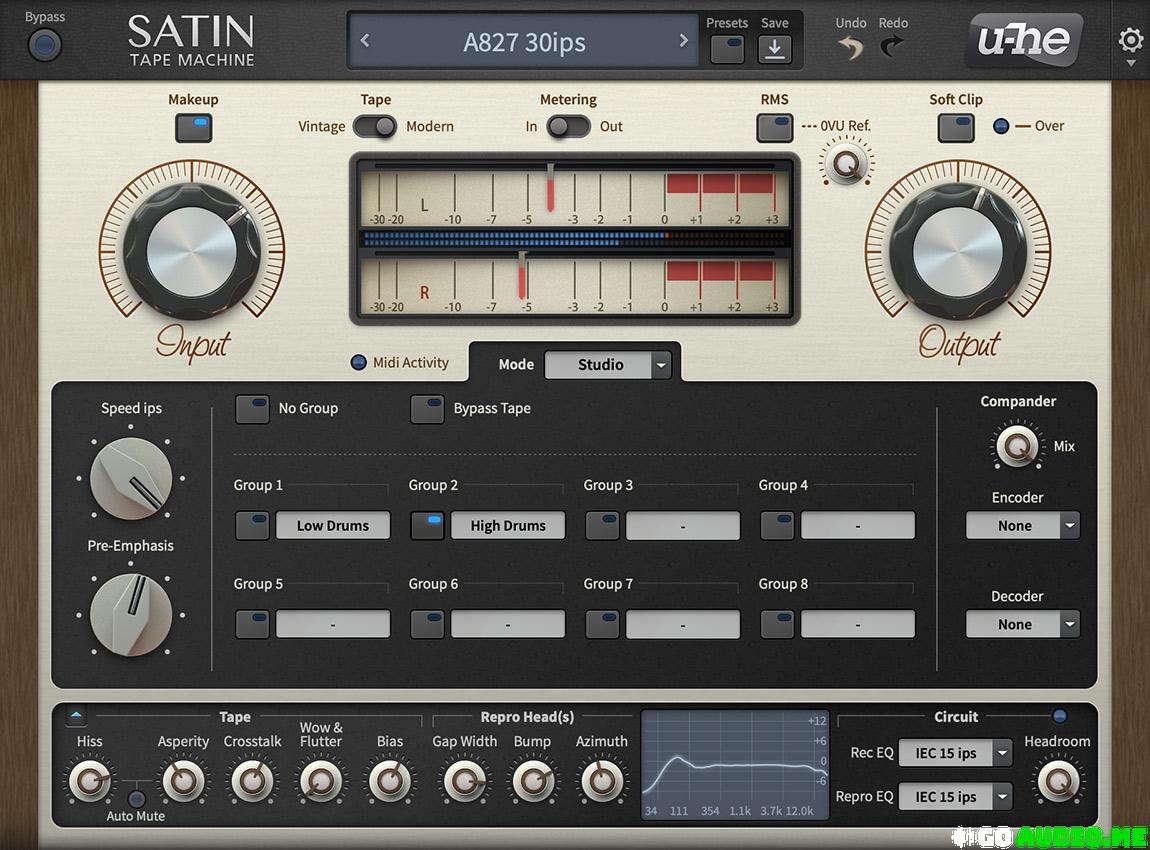Open the settings gear menu
Image resolution: width=1150 pixels, height=850 pixels.
pos(1130,40)
